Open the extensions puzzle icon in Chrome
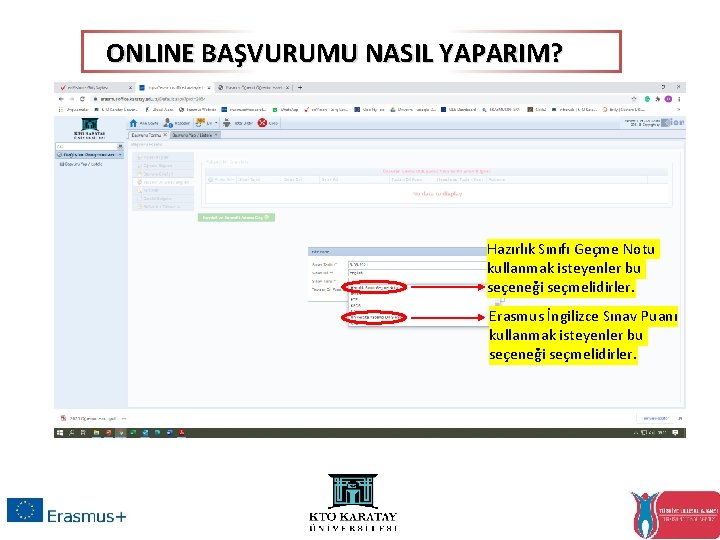The image size is (720, 540). pos(658,99)
